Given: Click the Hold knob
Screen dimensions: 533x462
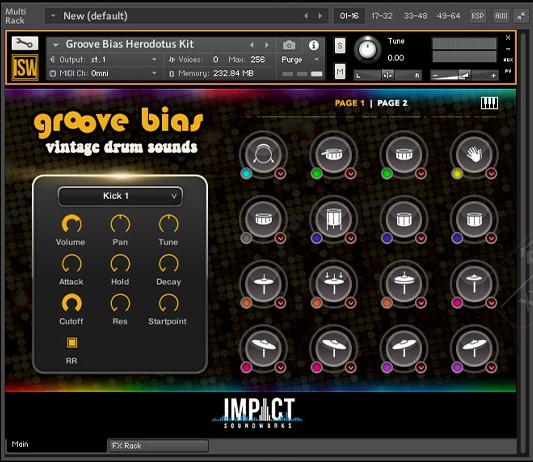Looking at the screenshot, I should [120, 264].
